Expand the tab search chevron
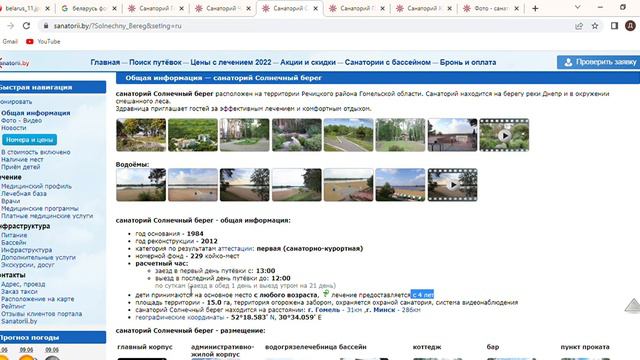Screen dimensions: 640x360 point(577,7)
